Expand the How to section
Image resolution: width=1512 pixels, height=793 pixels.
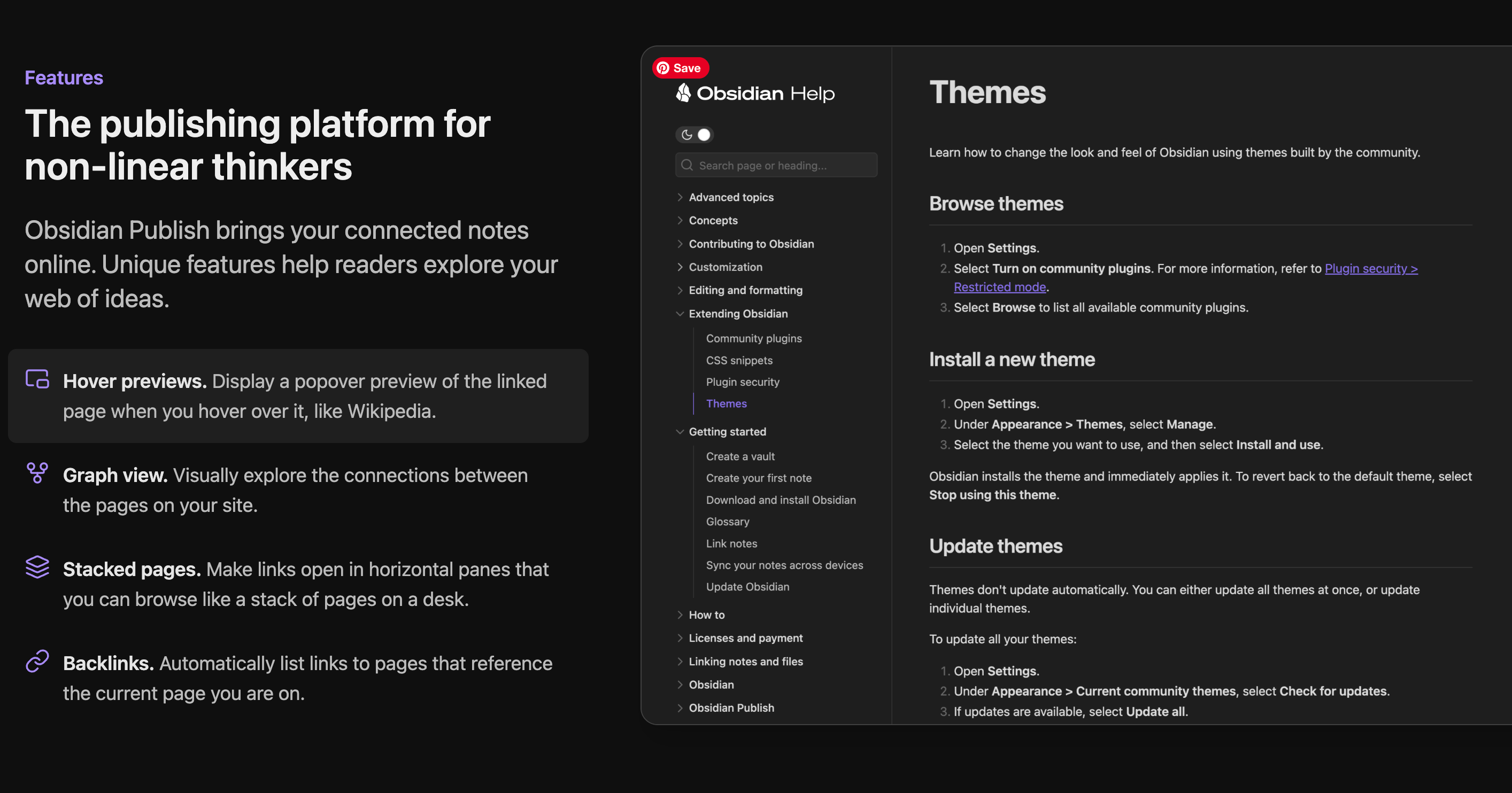(701, 615)
